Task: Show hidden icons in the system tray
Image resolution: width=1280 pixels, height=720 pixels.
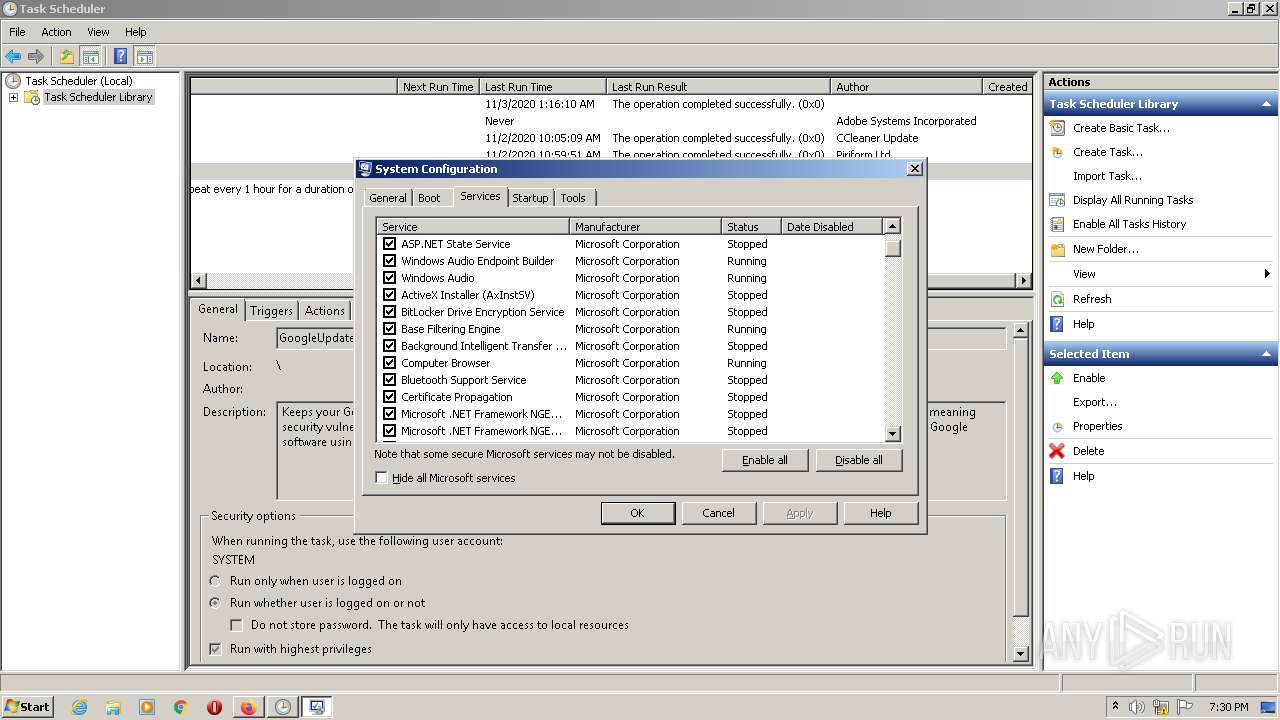Action: [1116, 706]
